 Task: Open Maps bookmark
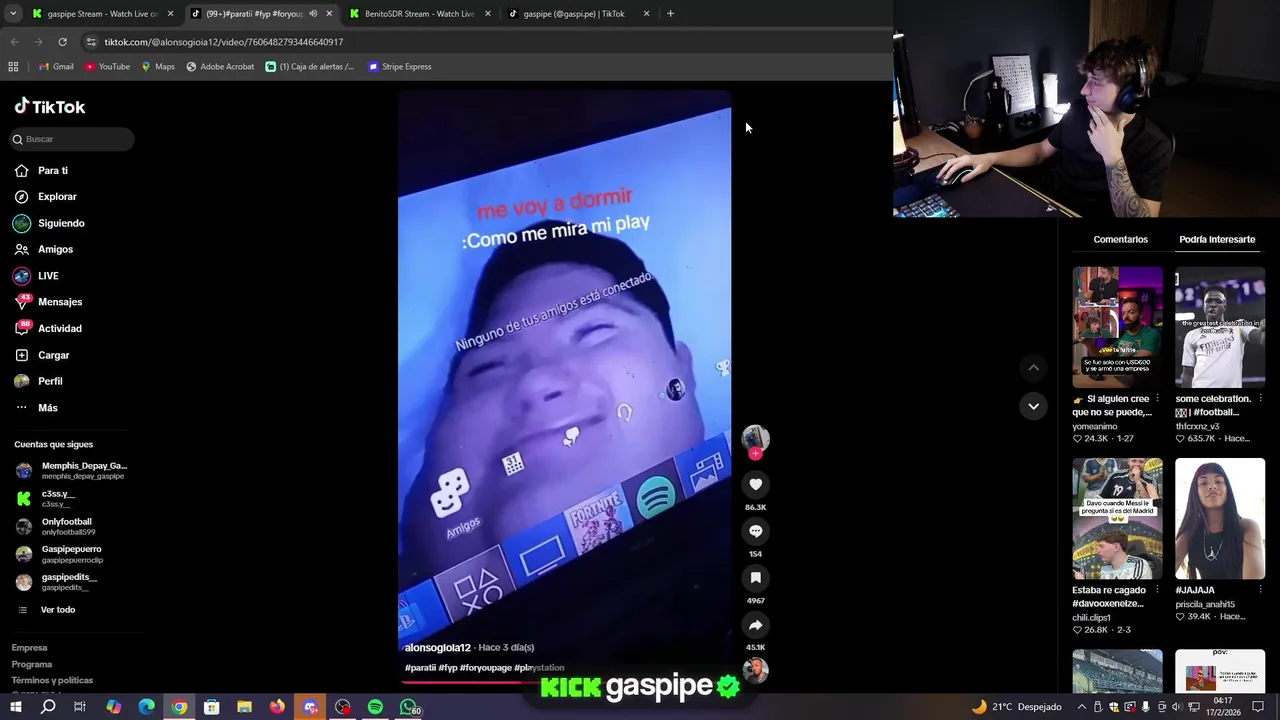[158, 67]
